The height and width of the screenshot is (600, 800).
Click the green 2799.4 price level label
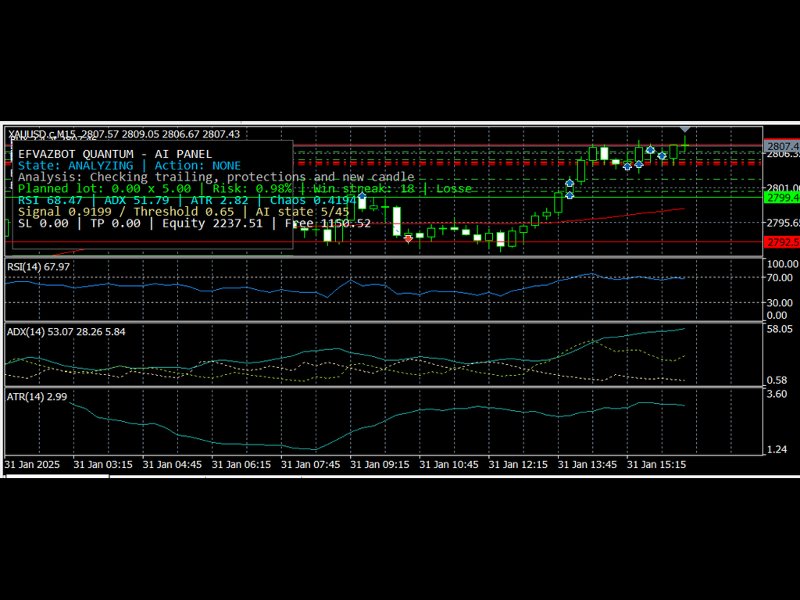tap(782, 197)
